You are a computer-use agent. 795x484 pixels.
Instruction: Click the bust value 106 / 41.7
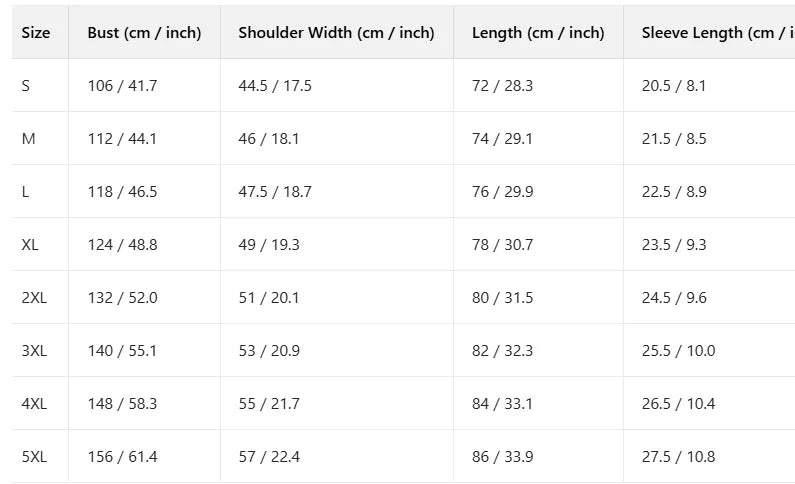point(122,86)
